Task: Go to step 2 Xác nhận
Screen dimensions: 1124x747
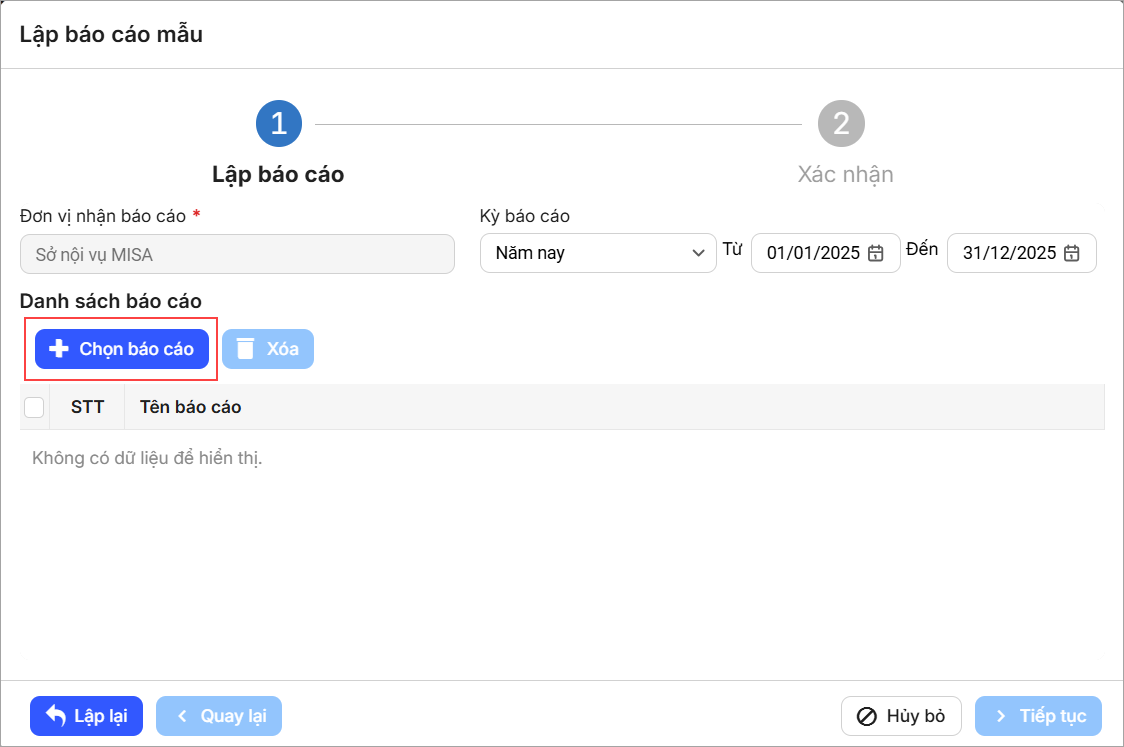Action: pos(841,124)
